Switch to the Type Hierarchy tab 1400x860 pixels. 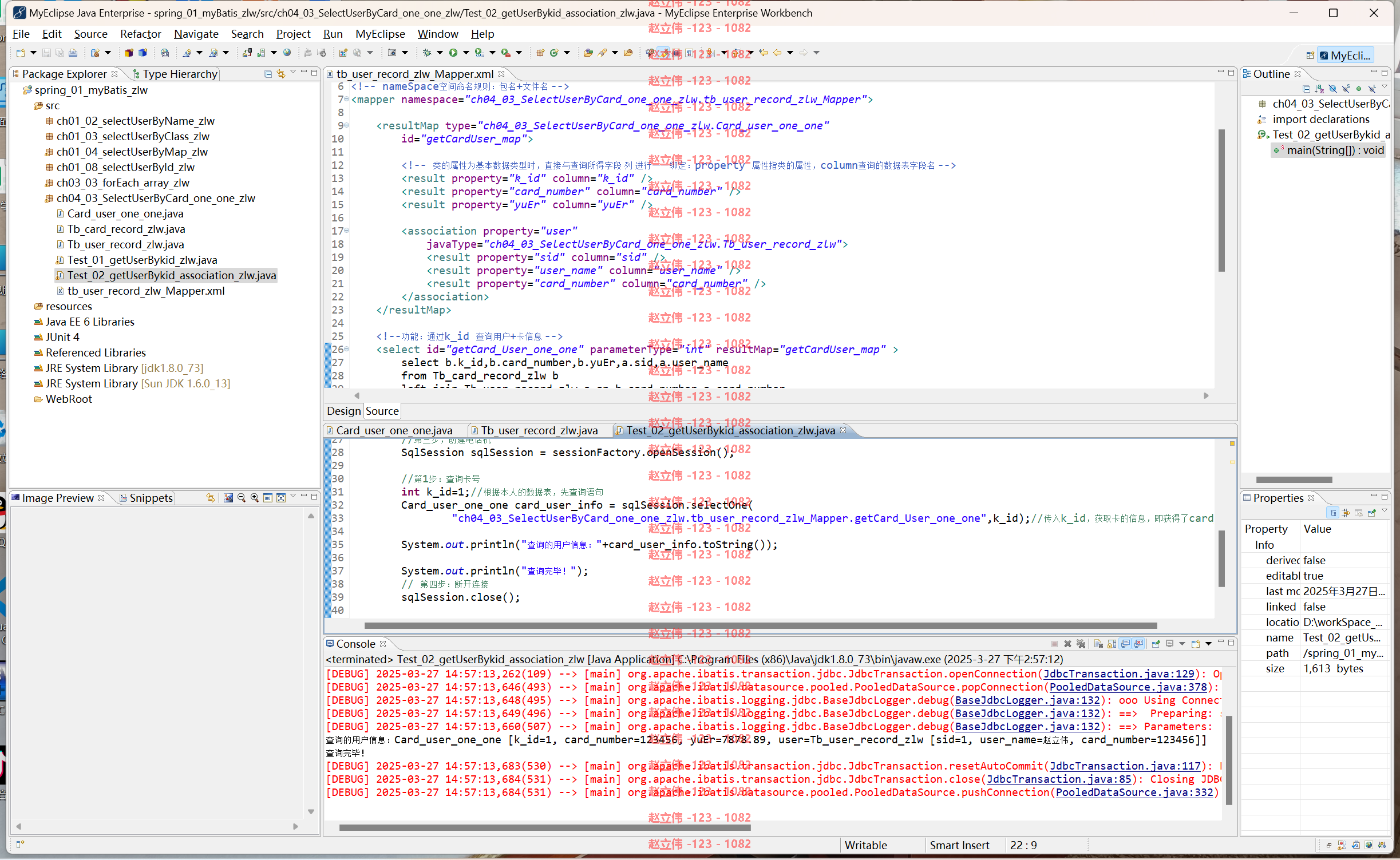(x=175, y=74)
